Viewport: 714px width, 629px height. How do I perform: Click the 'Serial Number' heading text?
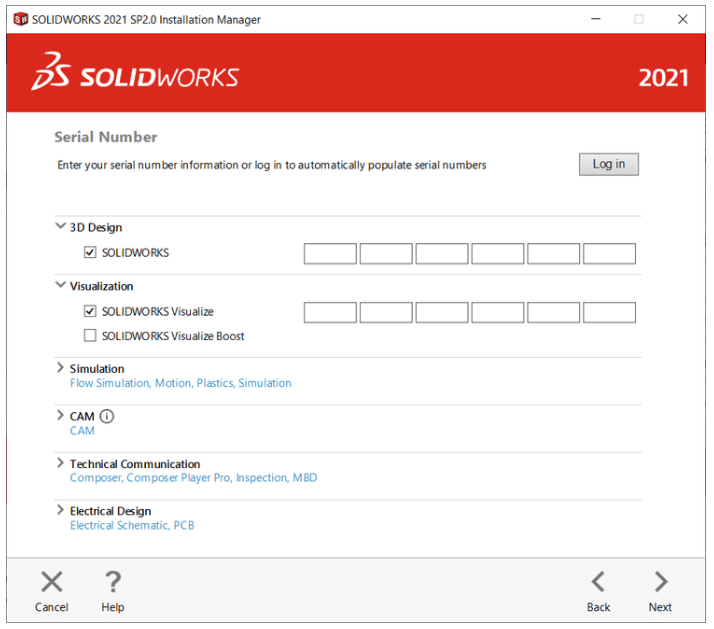[106, 137]
